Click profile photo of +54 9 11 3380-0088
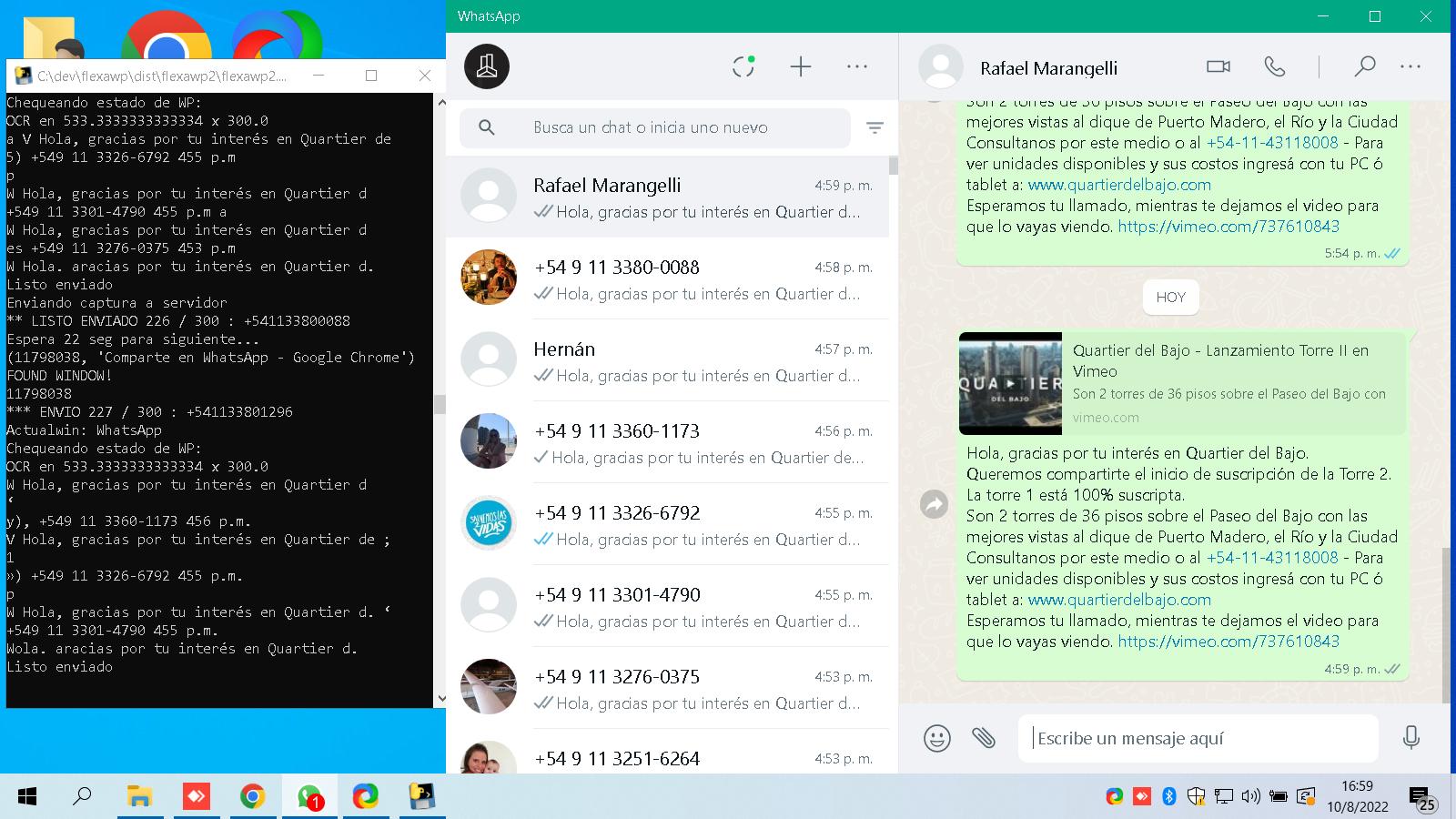The image size is (1456, 819). click(489, 277)
